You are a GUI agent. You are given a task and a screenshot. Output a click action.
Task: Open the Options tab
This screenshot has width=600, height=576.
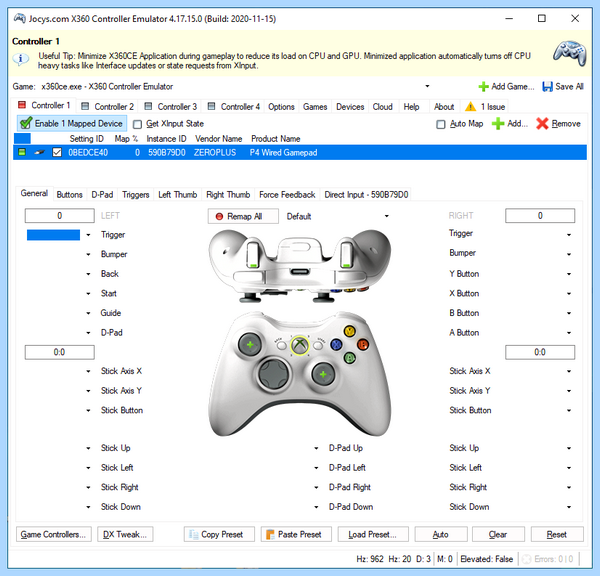point(281,107)
